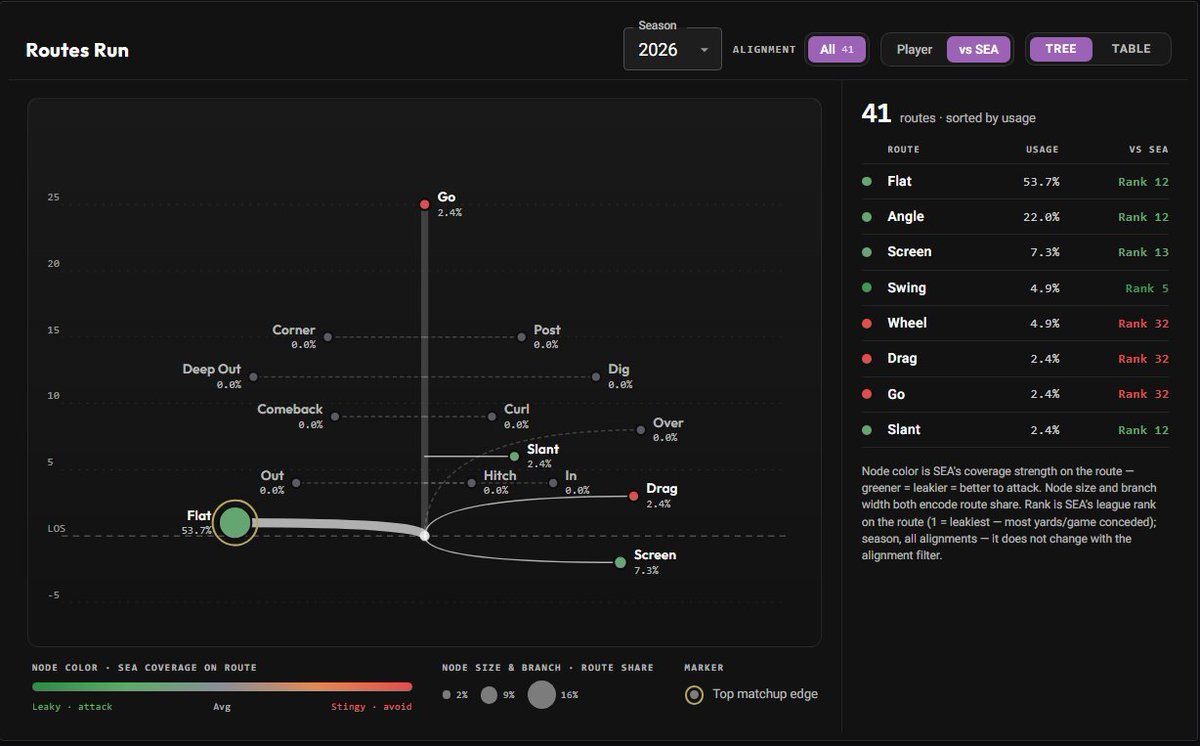The height and width of the screenshot is (746, 1200).
Task: Click the Rank 32 value for Wheel
Action: point(1143,323)
